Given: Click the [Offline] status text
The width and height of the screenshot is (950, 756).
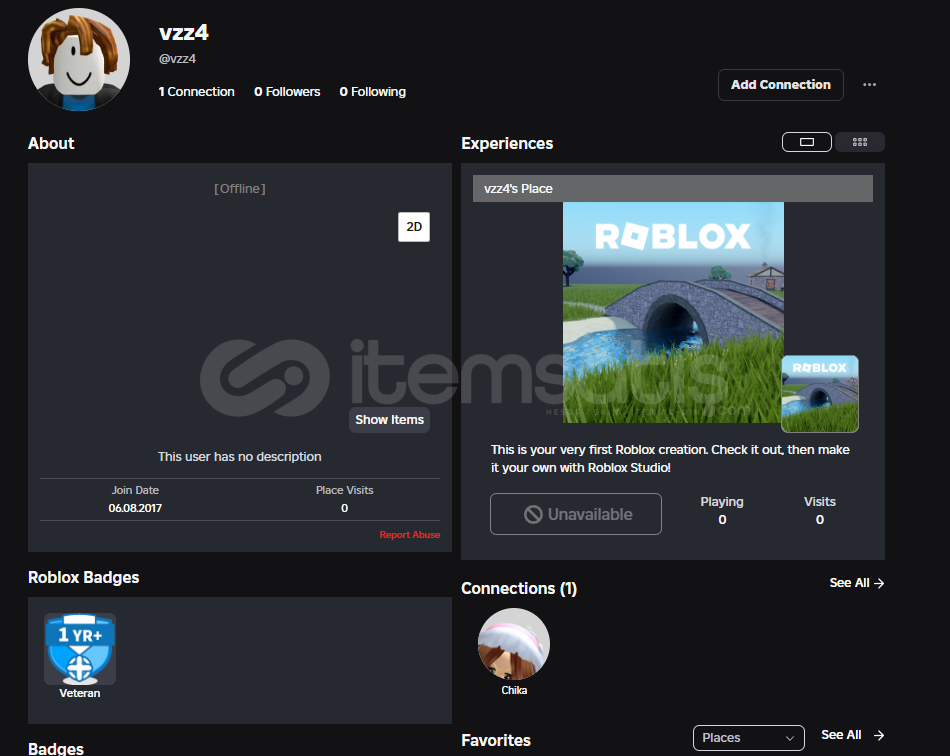Looking at the screenshot, I should pyautogui.click(x=240, y=188).
